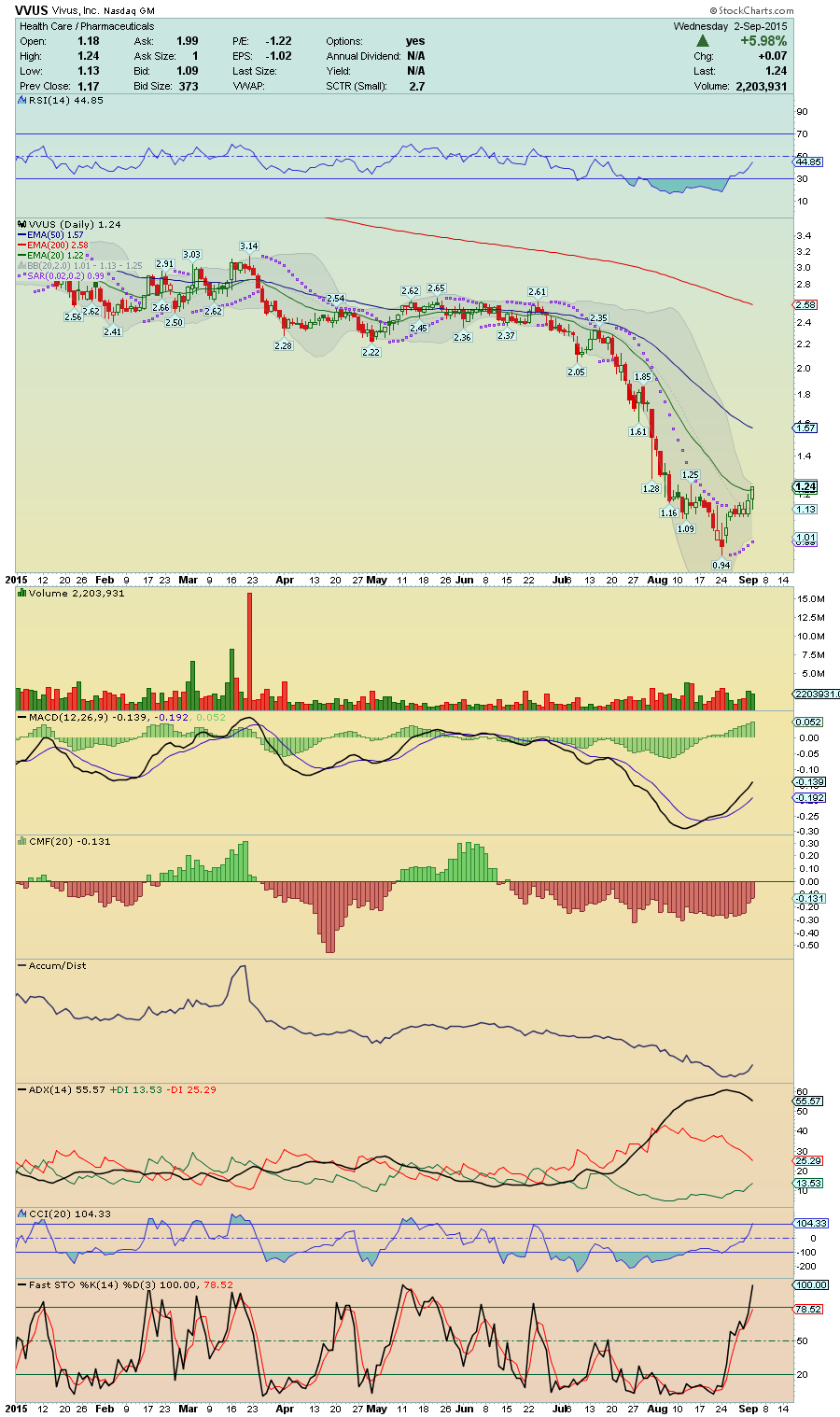Click the Health Care / Pharmaceuticals sector text

tap(87, 26)
